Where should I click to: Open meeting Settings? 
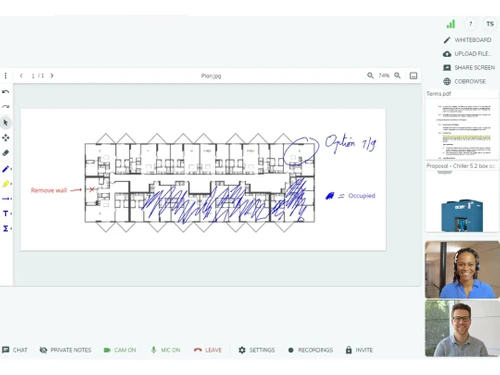click(x=257, y=350)
